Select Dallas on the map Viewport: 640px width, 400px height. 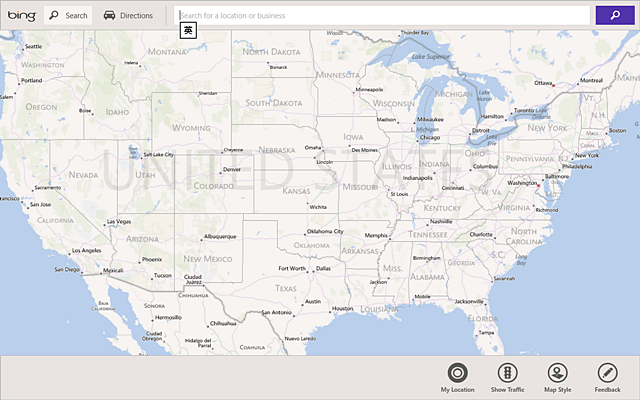tap(323, 269)
